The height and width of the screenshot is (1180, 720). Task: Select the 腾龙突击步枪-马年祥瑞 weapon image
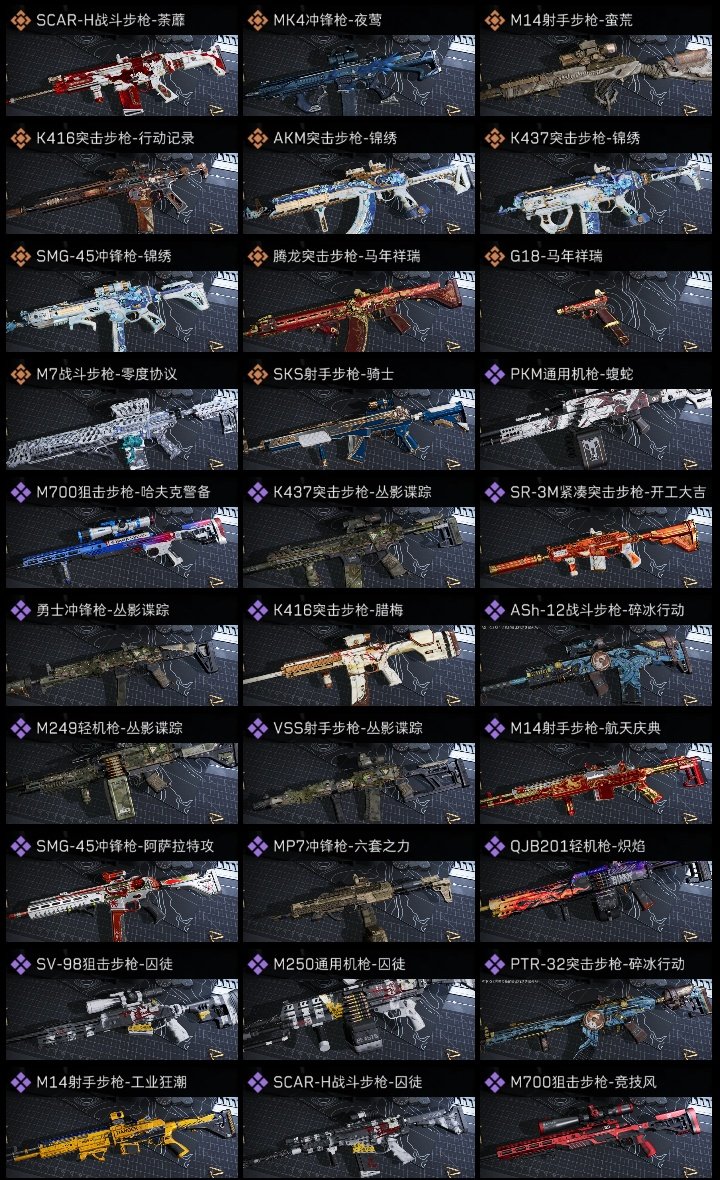tap(359, 312)
